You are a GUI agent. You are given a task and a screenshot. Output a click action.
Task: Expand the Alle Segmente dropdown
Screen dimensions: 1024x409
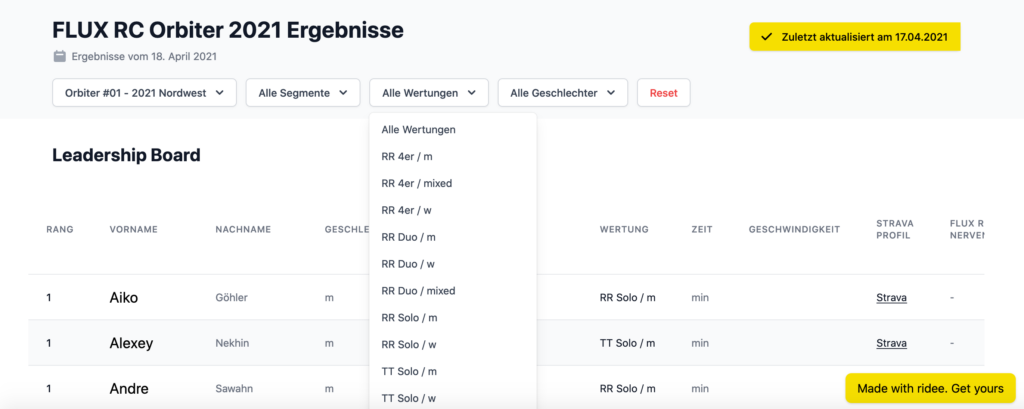302,93
